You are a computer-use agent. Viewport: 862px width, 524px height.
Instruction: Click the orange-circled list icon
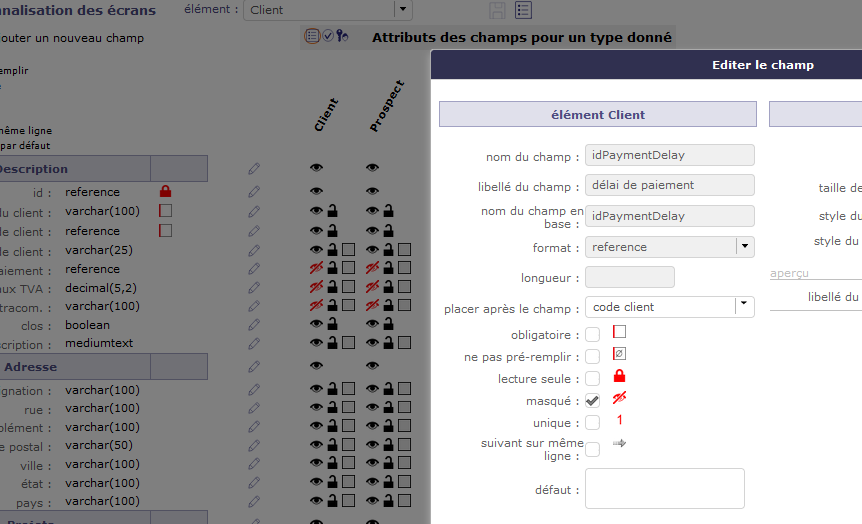(x=312, y=37)
